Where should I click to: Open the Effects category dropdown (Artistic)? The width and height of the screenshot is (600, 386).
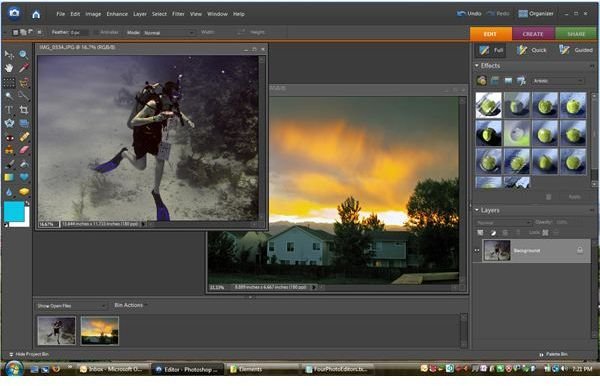point(558,81)
